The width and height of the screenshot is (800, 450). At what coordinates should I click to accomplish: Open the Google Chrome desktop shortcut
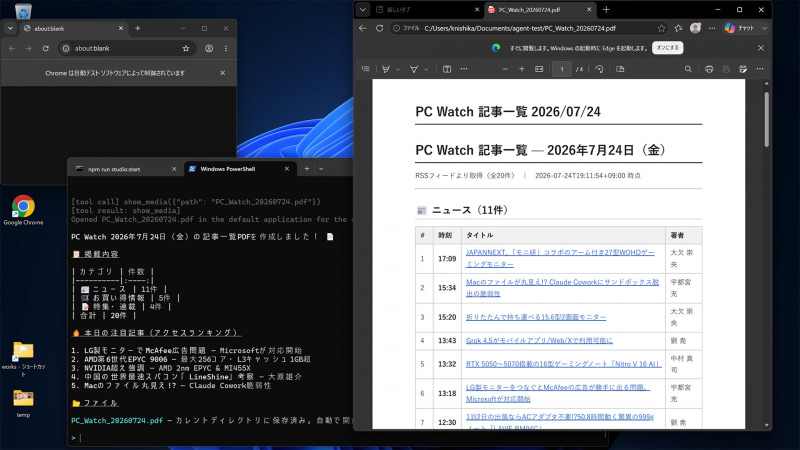pyautogui.click(x=23, y=210)
